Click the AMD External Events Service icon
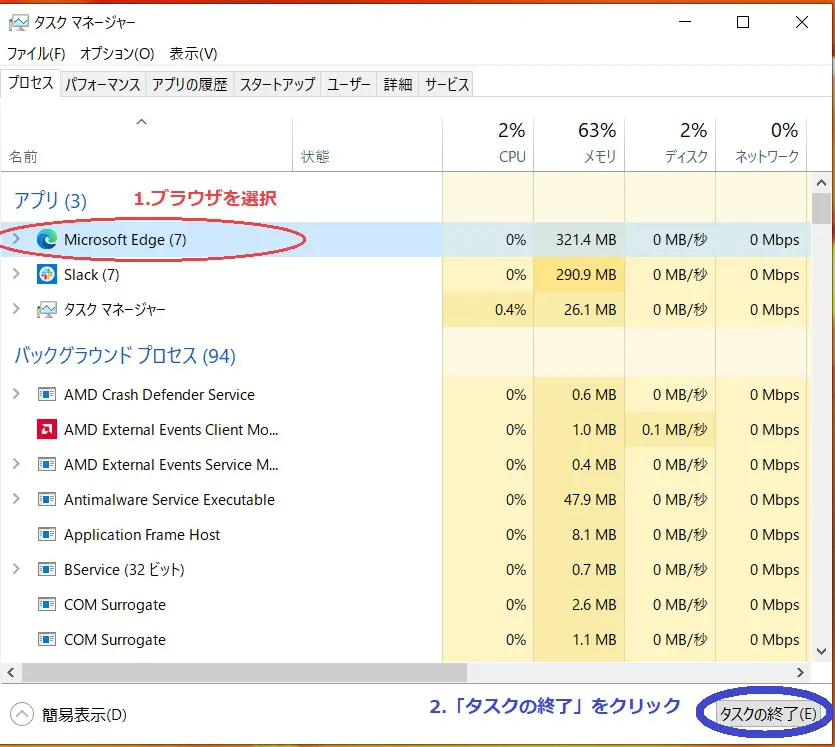 click(47, 465)
